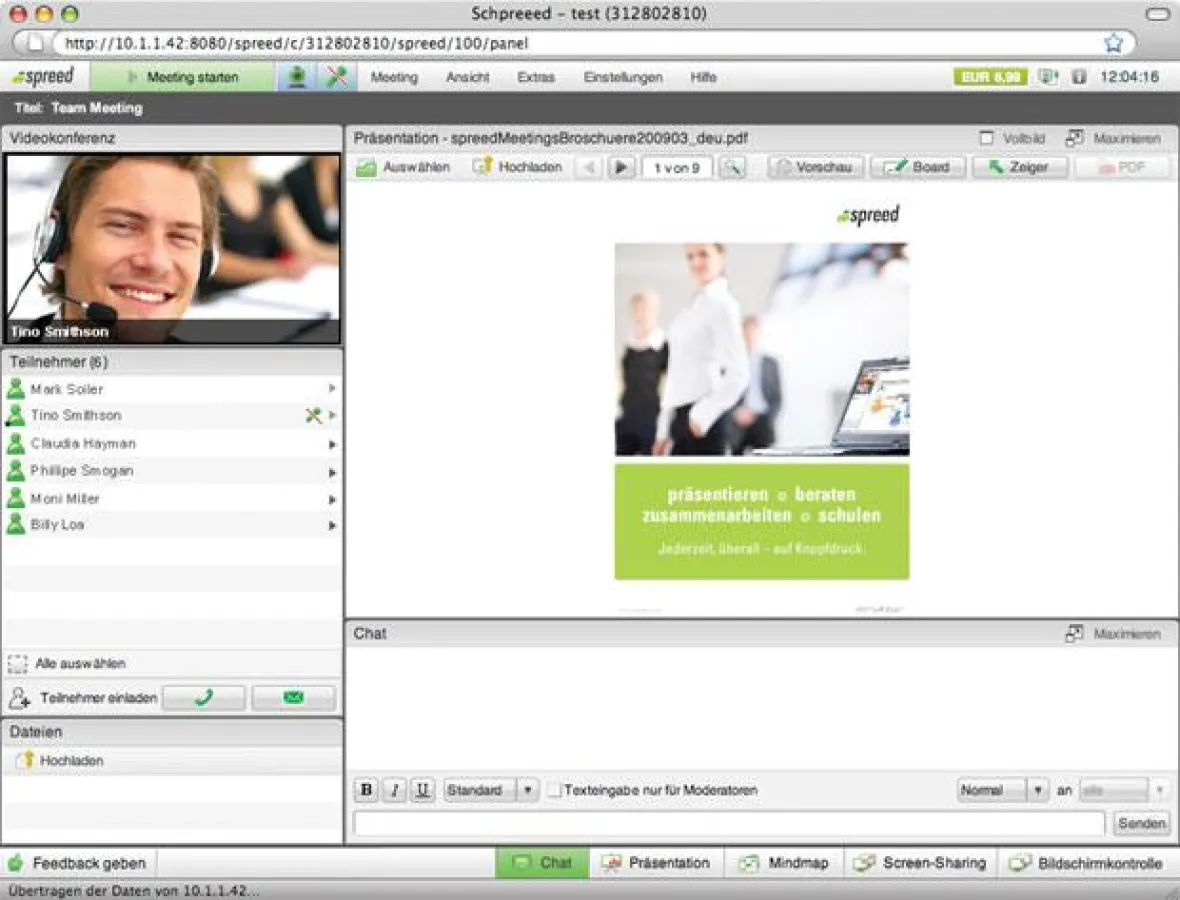The image size is (1180, 900).
Task: Click the Feedback geben button
Action: pos(79,863)
